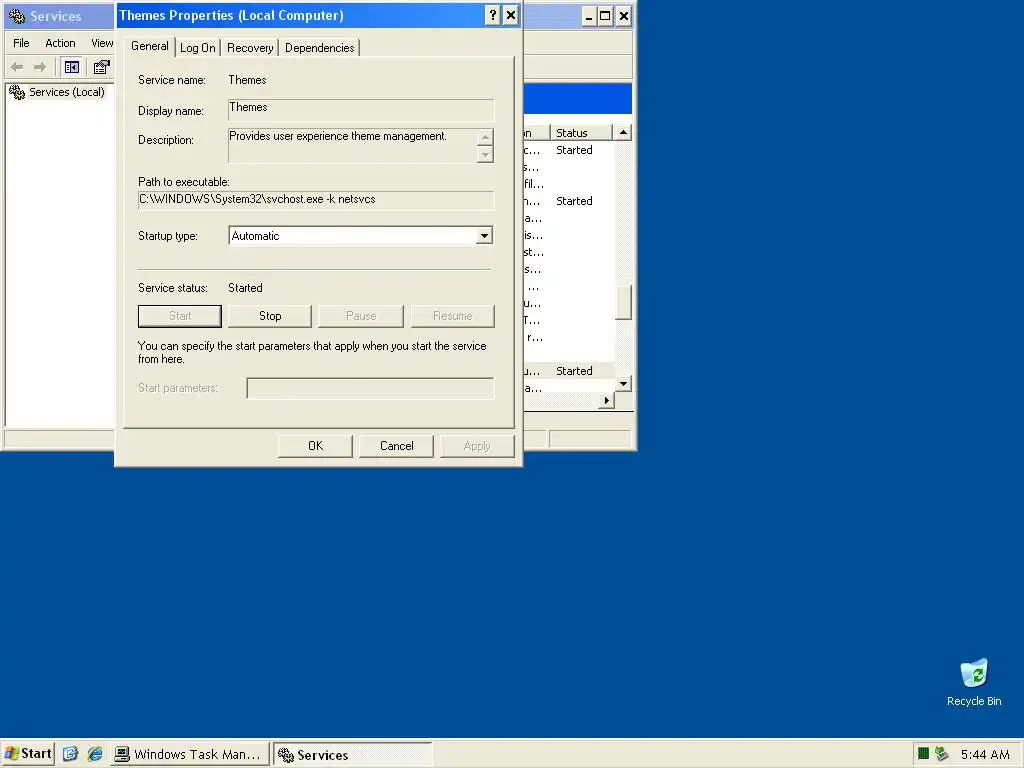Click the Apply button
This screenshot has width=1024, height=768.
click(x=477, y=446)
